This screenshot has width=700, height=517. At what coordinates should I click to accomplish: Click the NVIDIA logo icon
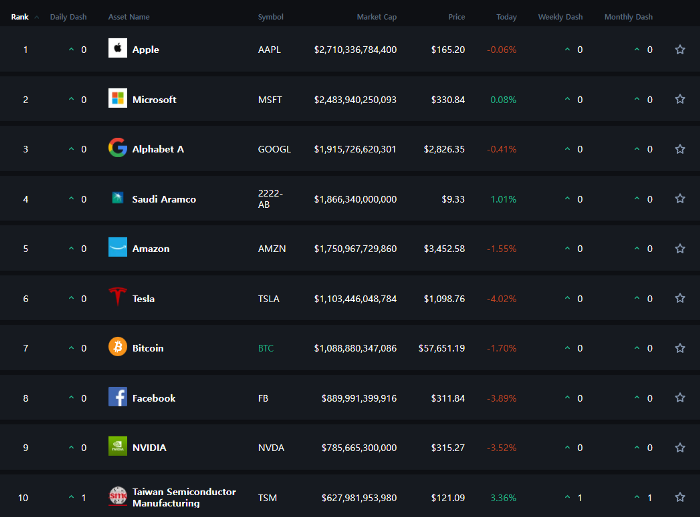coord(117,446)
